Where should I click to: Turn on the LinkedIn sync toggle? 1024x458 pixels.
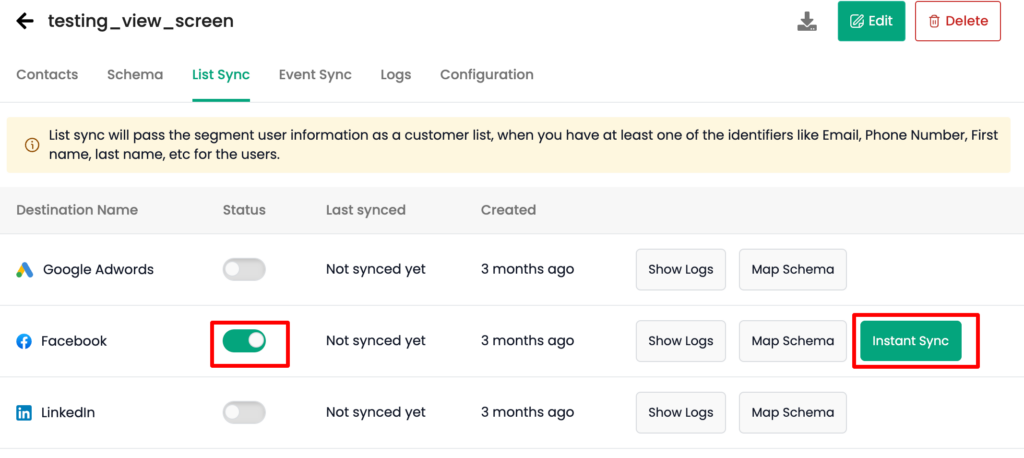(x=244, y=412)
